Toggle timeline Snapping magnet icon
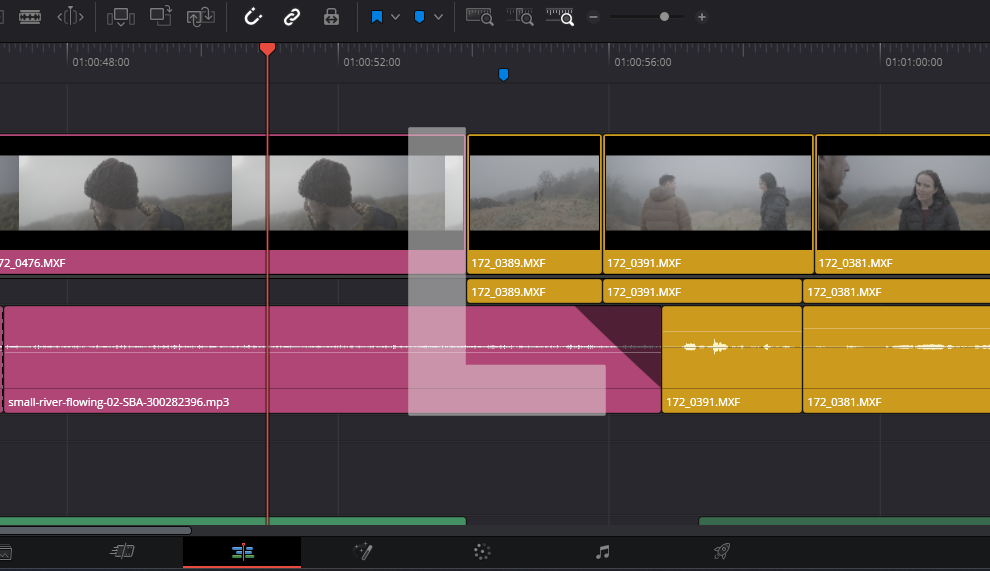 coord(253,17)
